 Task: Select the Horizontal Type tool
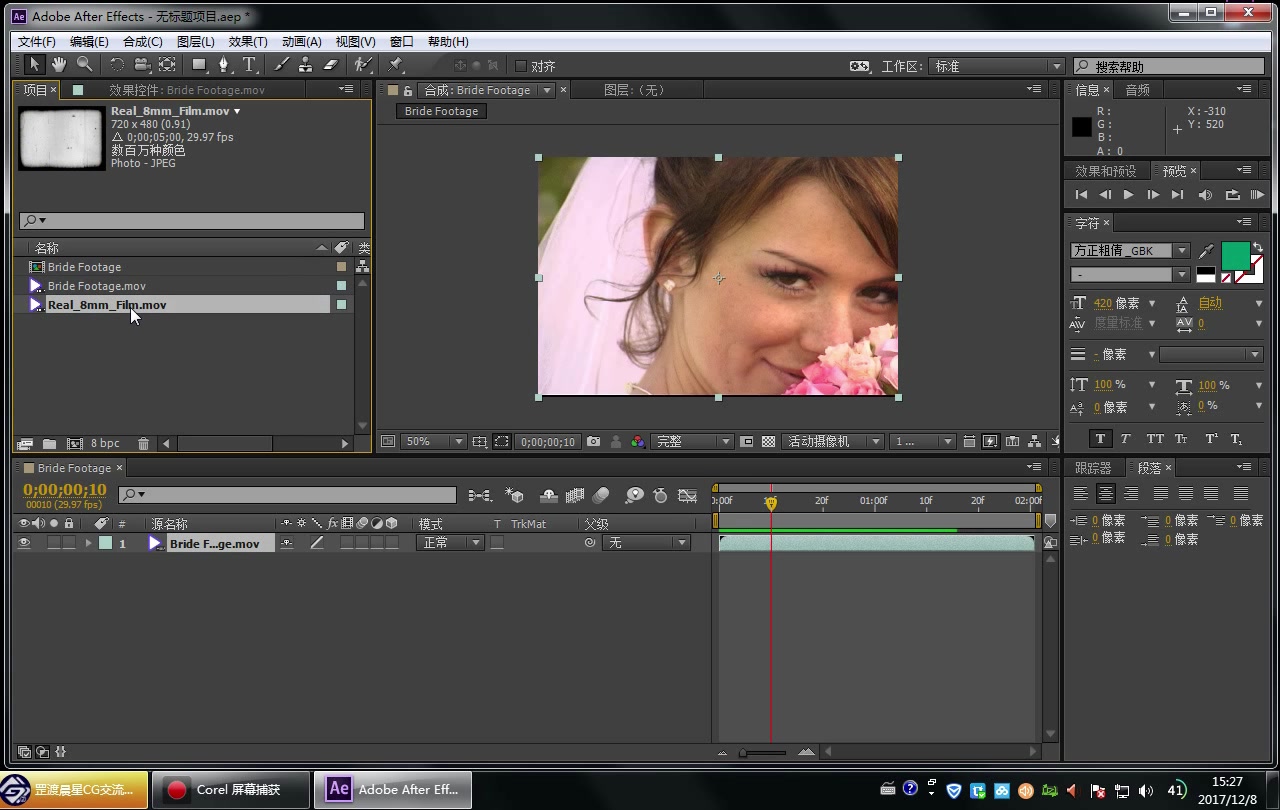(249, 65)
